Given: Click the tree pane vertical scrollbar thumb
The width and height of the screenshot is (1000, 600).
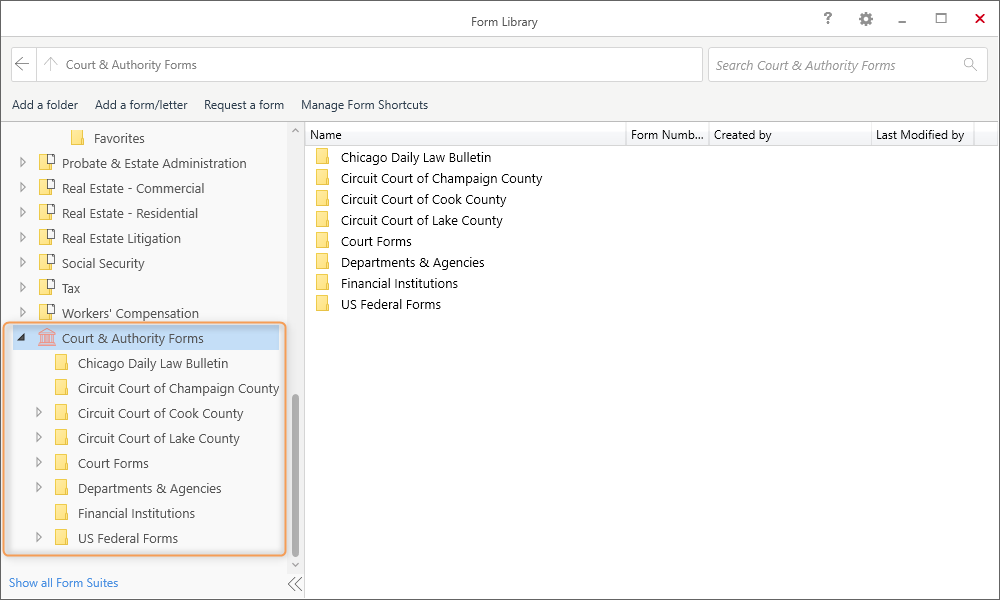Looking at the screenshot, I should tap(295, 475).
